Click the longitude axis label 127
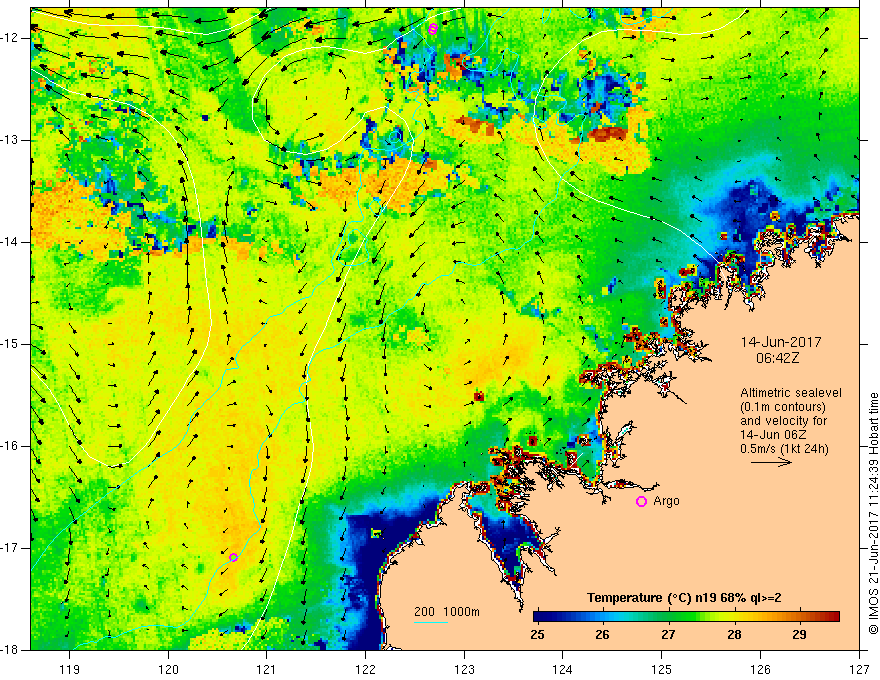 coord(859,669)
